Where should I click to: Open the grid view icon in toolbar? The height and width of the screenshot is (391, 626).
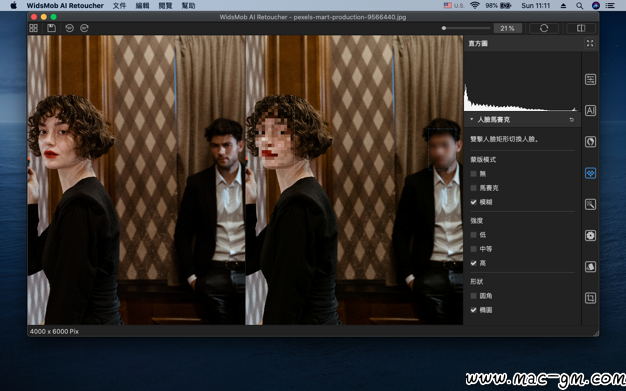pos(34,28)
